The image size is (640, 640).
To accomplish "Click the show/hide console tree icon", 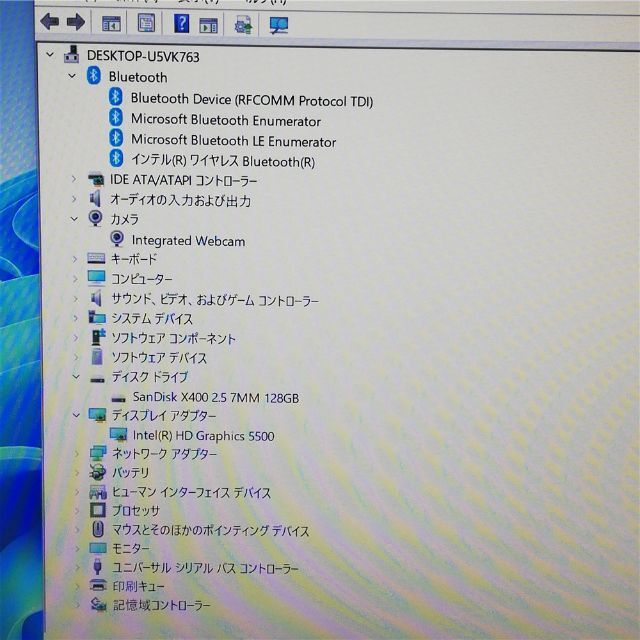I will pos(111,24).
